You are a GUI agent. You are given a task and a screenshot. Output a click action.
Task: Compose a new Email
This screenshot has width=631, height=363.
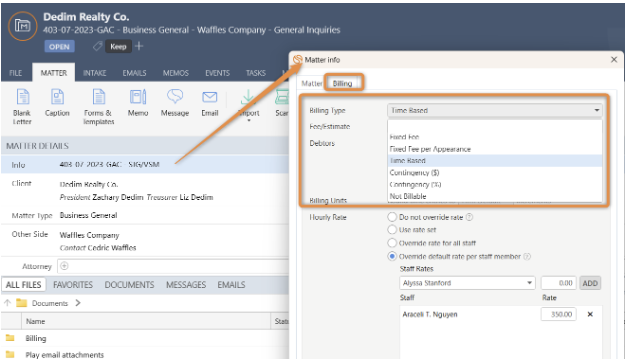click(210, 103)
